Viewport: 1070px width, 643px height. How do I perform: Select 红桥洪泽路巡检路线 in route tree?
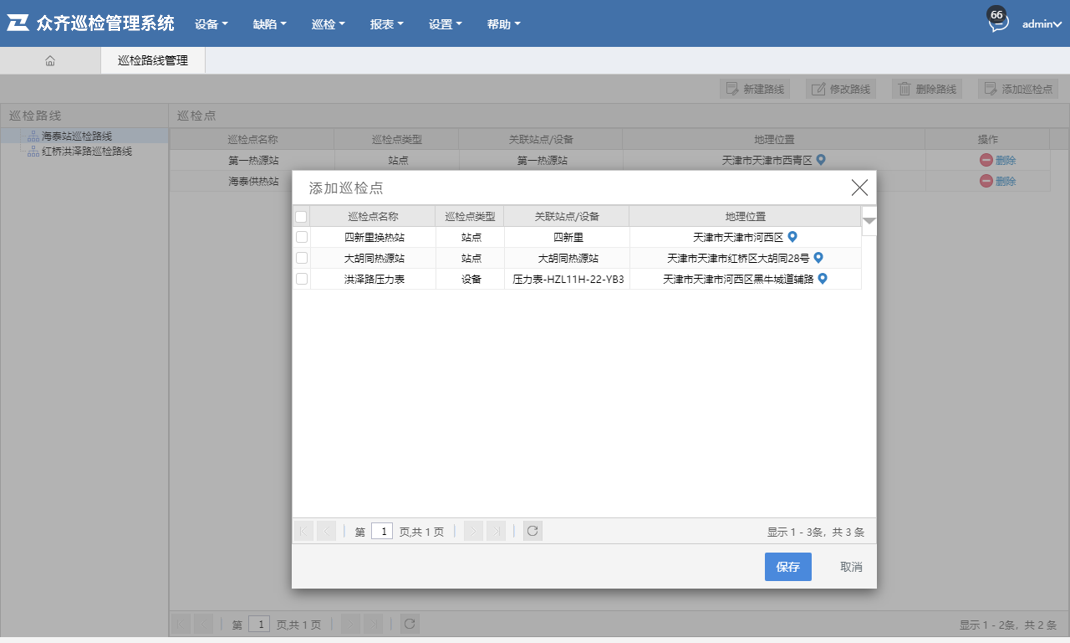(x=87, y=152)
